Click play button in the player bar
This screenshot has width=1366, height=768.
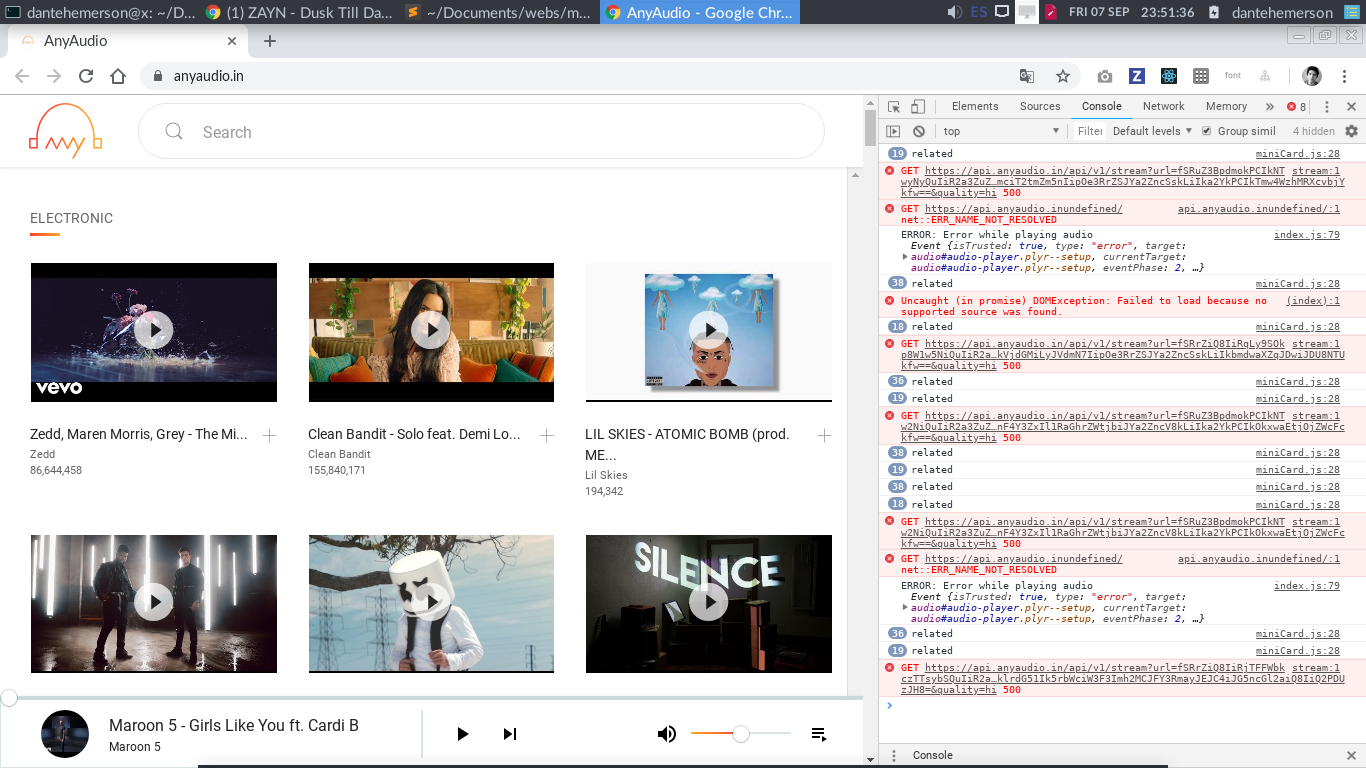(x=462, y=734)
